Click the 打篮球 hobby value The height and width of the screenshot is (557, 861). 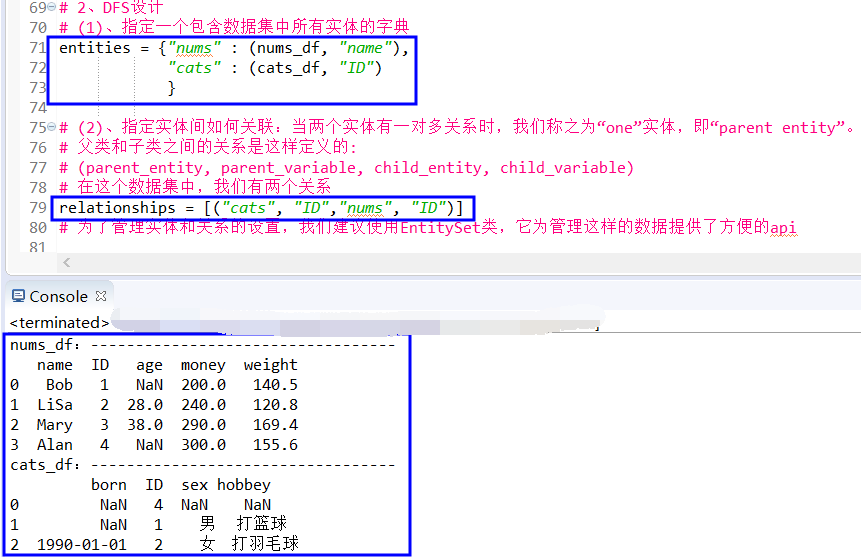261,524
